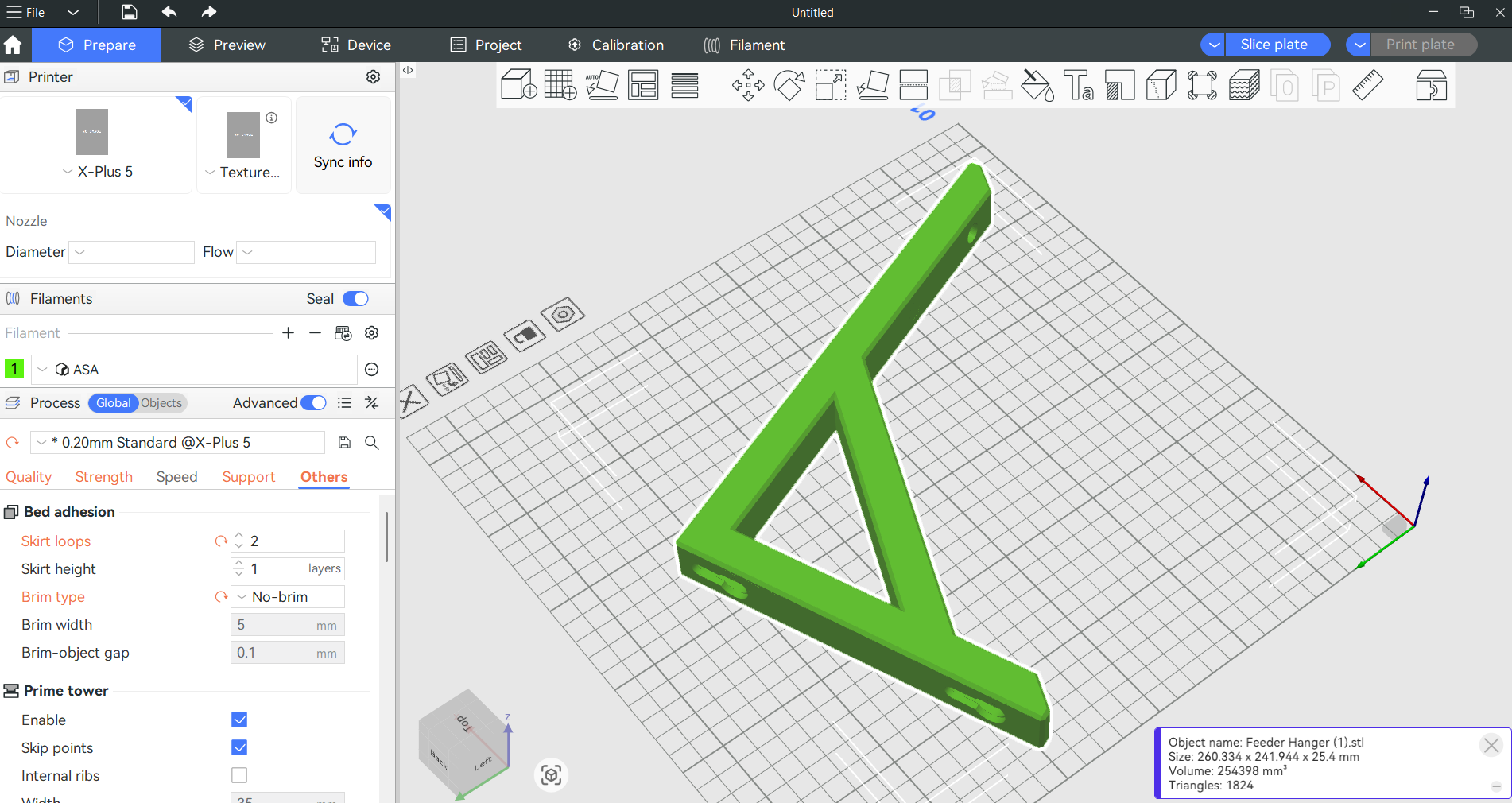This screenshot has height=803, width=1512.
Task: Open the ASA filament preset dropdown
Action: coord(194,370)
